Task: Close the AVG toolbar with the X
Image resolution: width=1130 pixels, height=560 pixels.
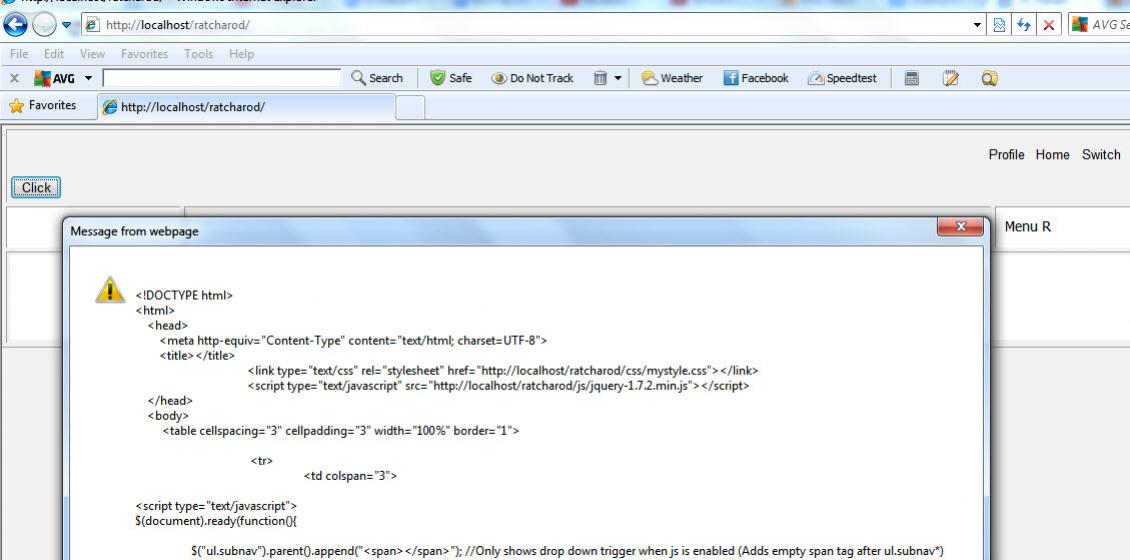Action: 14,78
